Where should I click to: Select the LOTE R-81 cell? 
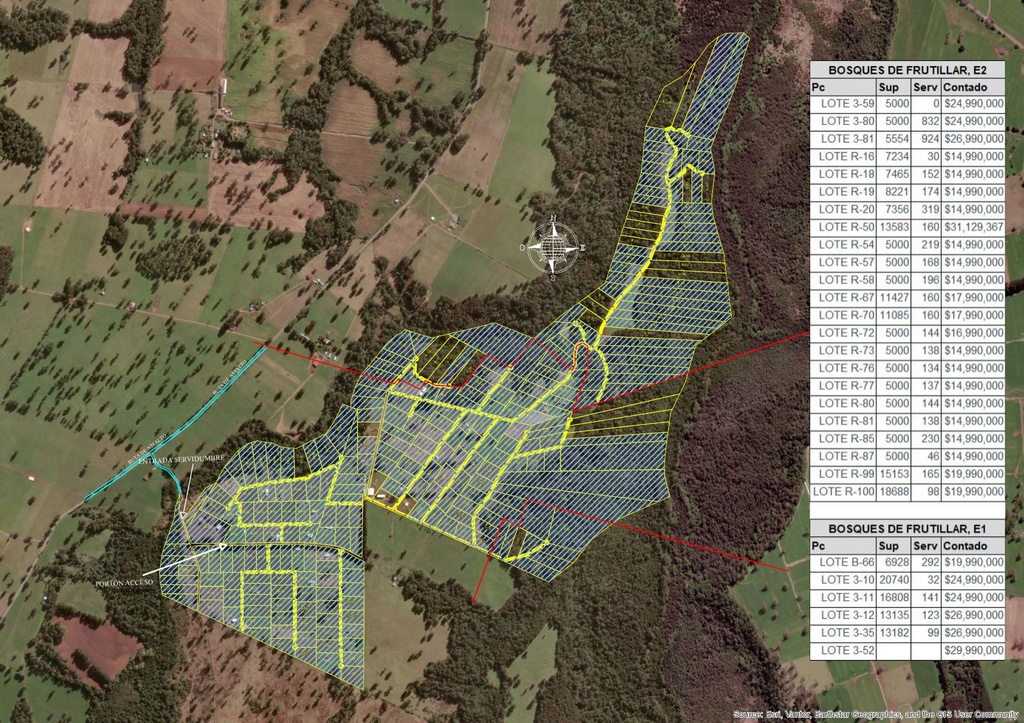tap(843, 421)
